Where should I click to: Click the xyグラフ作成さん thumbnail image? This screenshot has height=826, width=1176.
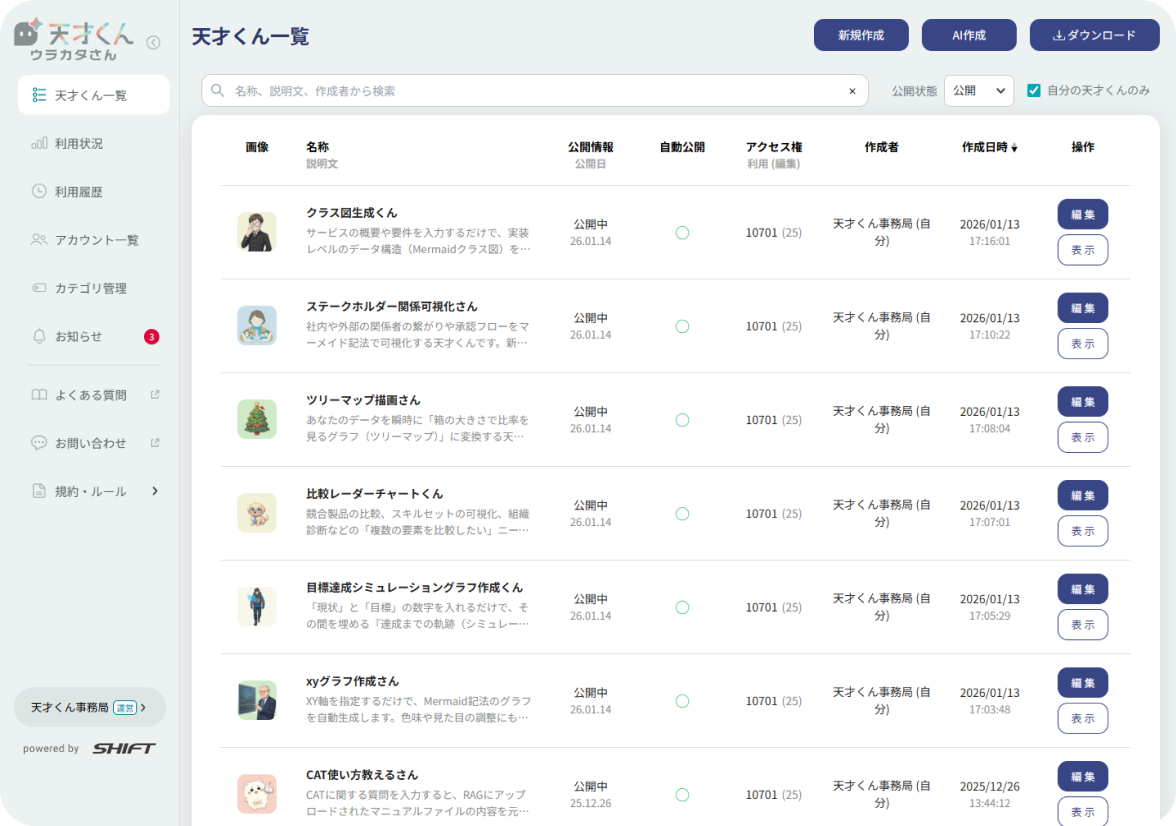tap(257, 700)
